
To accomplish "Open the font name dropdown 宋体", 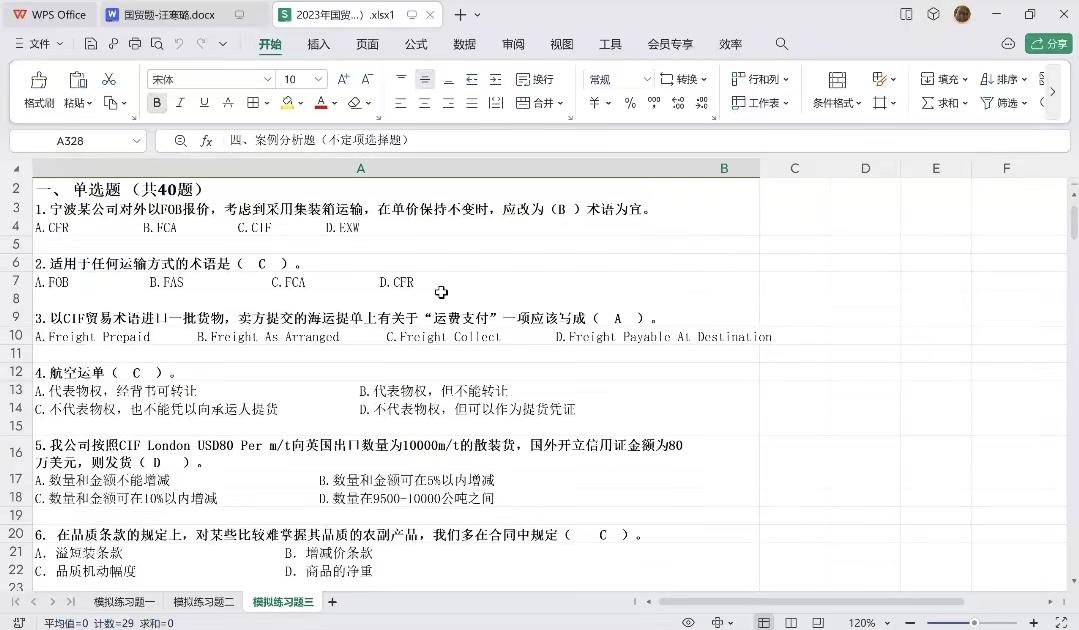I will [267, 79].
